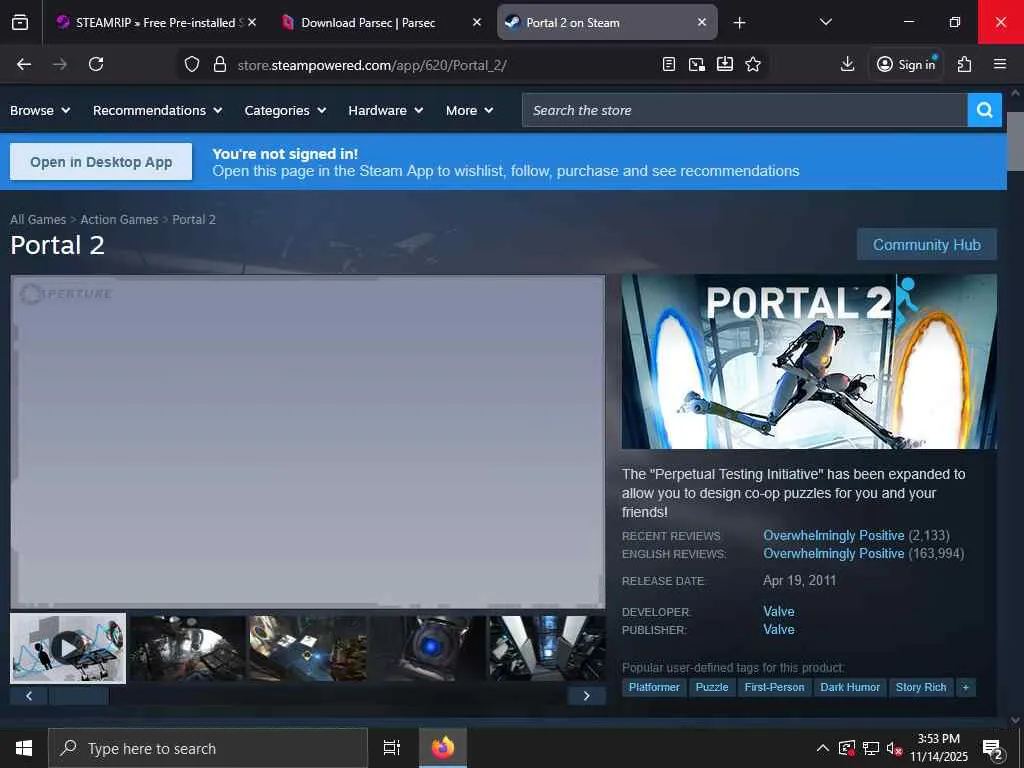
Task: Click the site security padlock icon
Action: (x=220, y=64)
